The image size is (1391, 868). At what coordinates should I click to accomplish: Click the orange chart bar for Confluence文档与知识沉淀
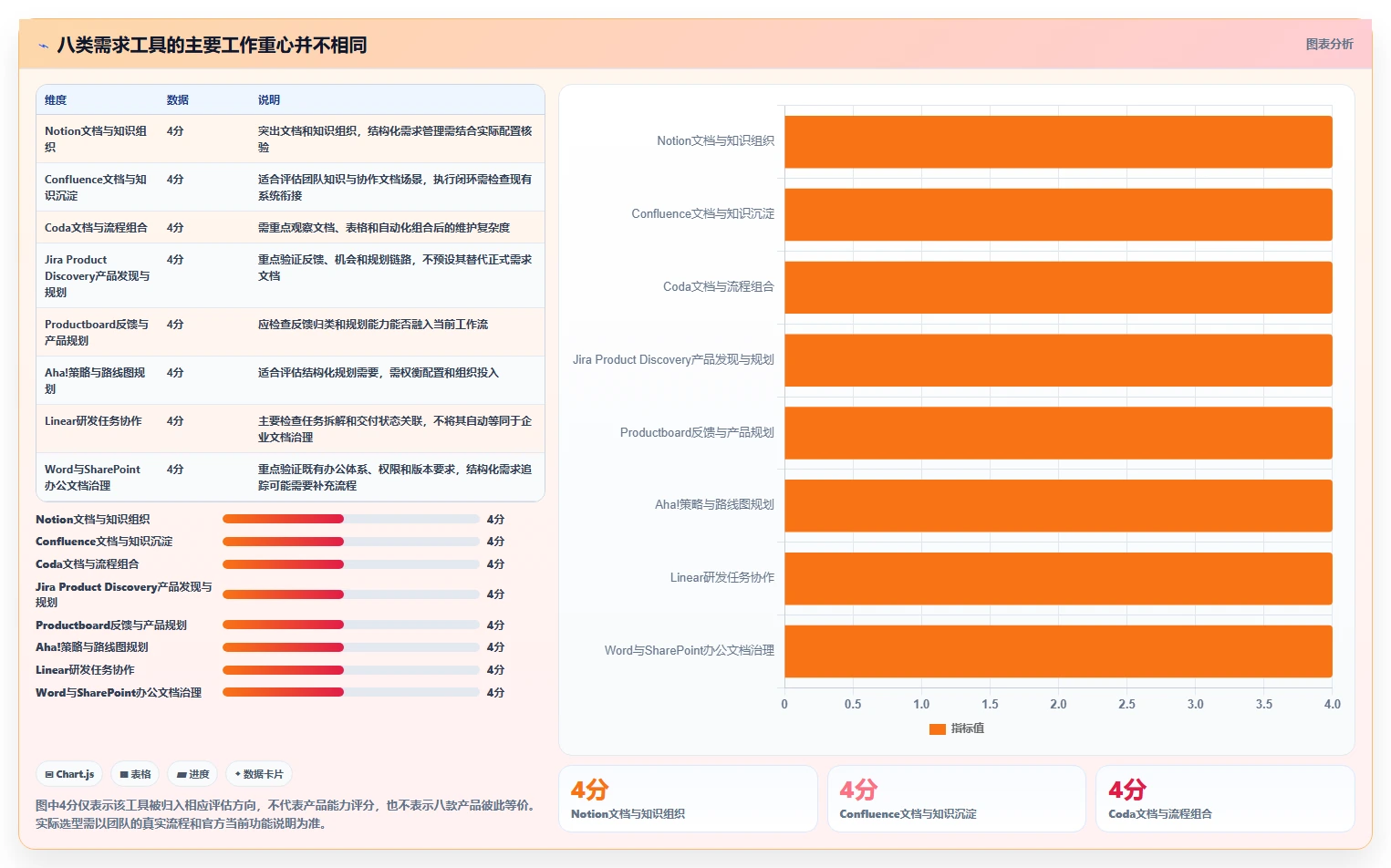pos(1058,214)
